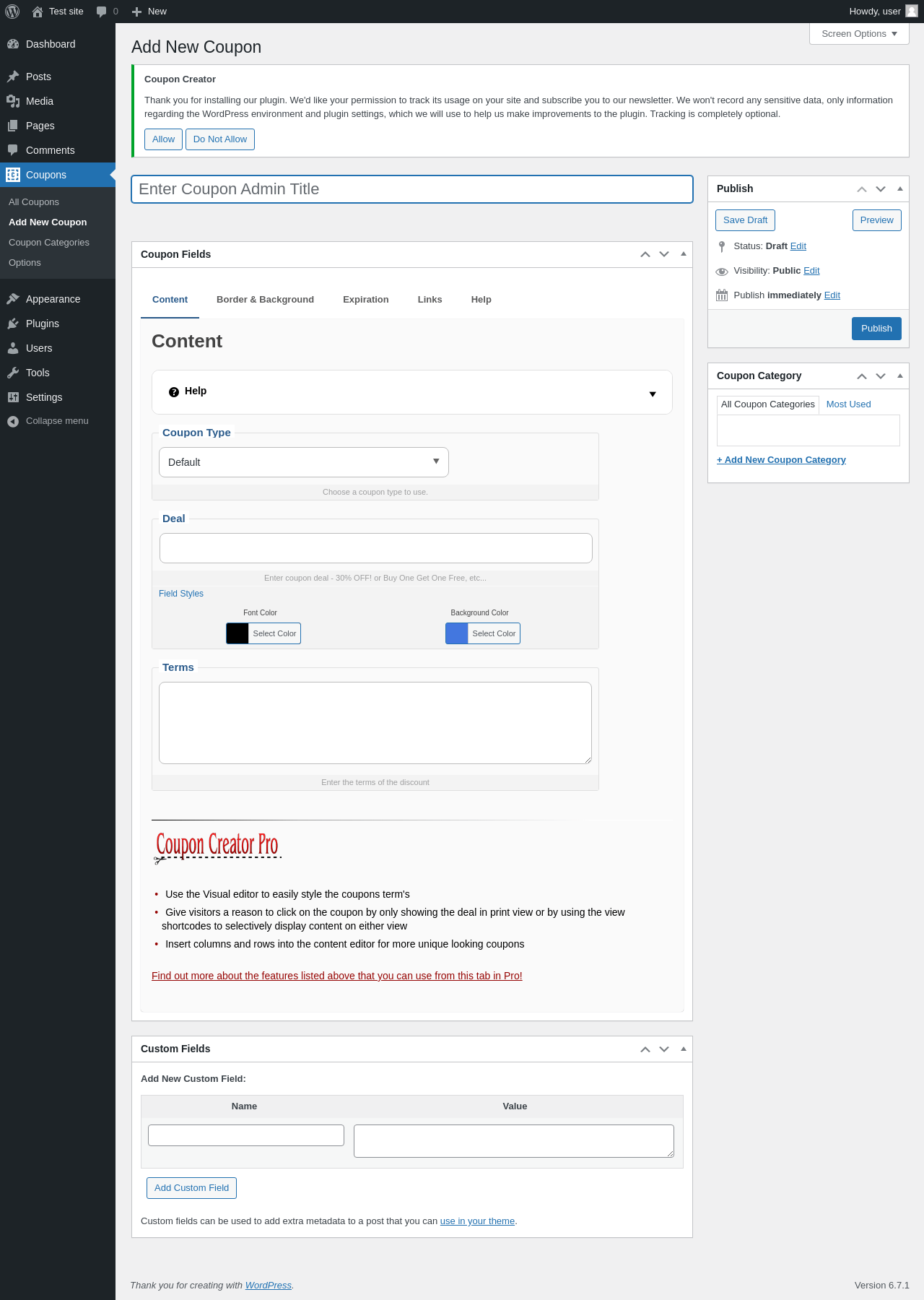Image resolution: width=924 pixels, height=1300 pixels.
Task: Click the blue Publish button
Action: 876,329
